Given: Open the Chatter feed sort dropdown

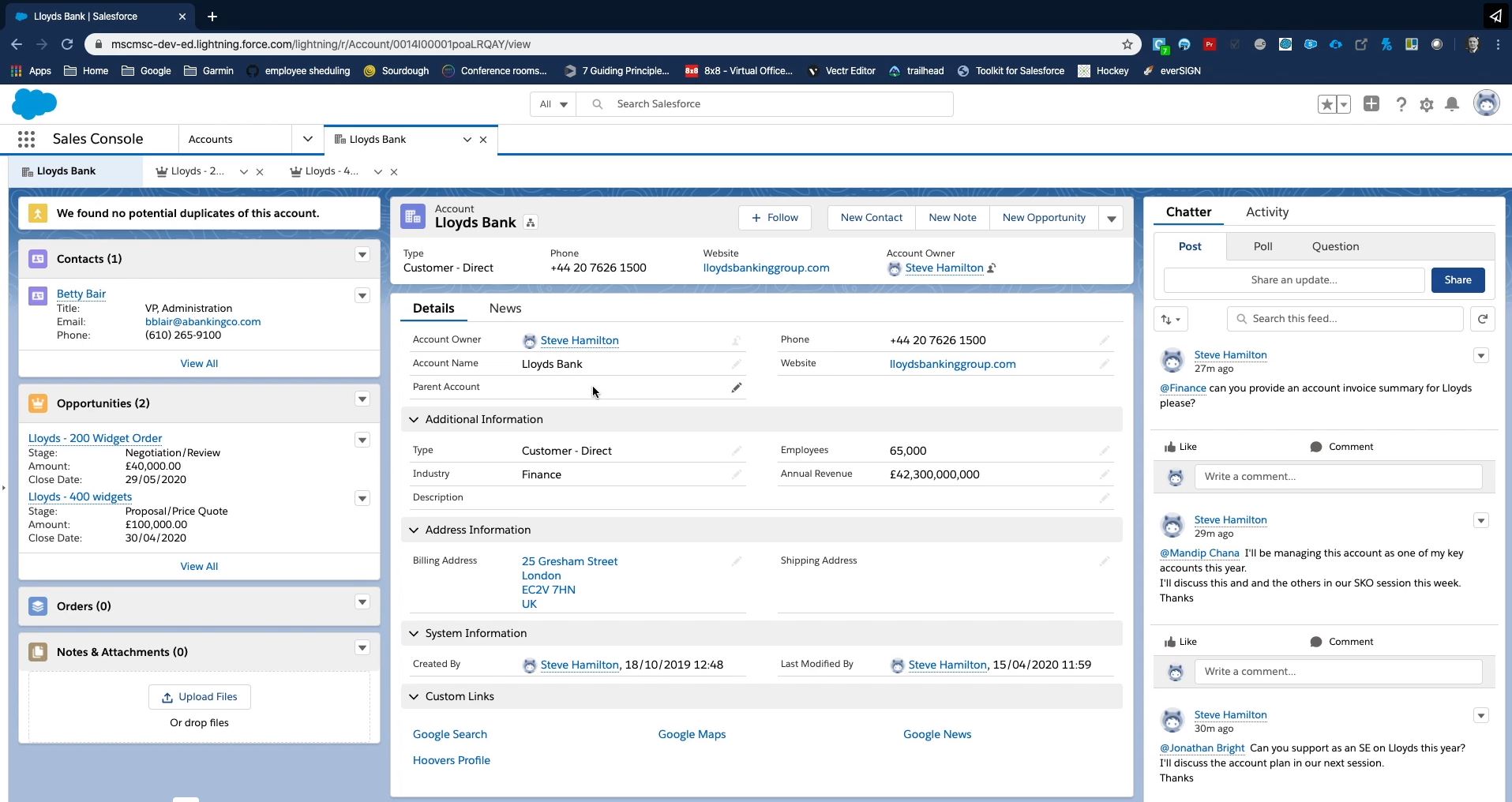Looking at the screenshot, I should [1170, 319].
